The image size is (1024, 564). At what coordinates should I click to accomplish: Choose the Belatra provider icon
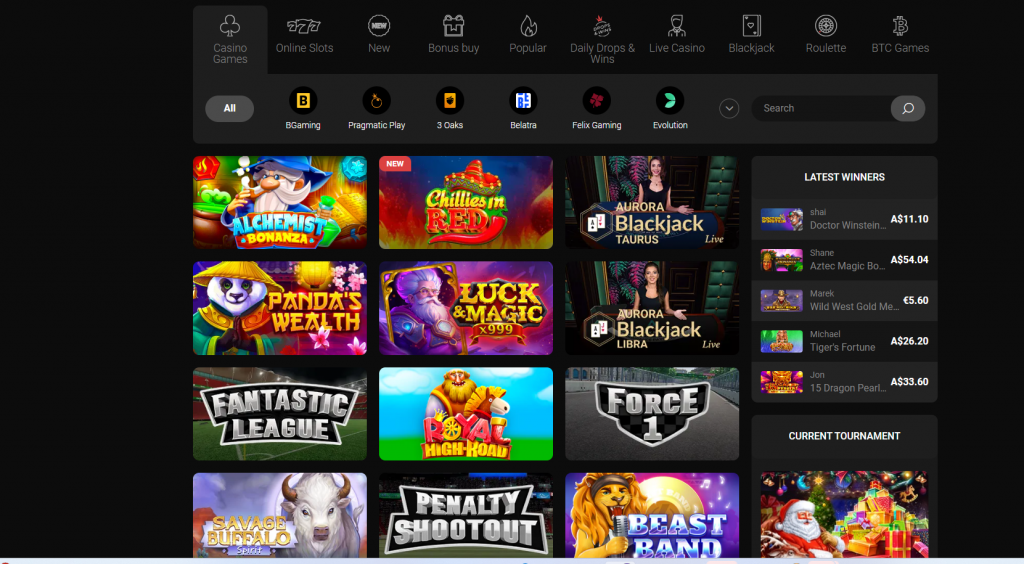point(523,101)
